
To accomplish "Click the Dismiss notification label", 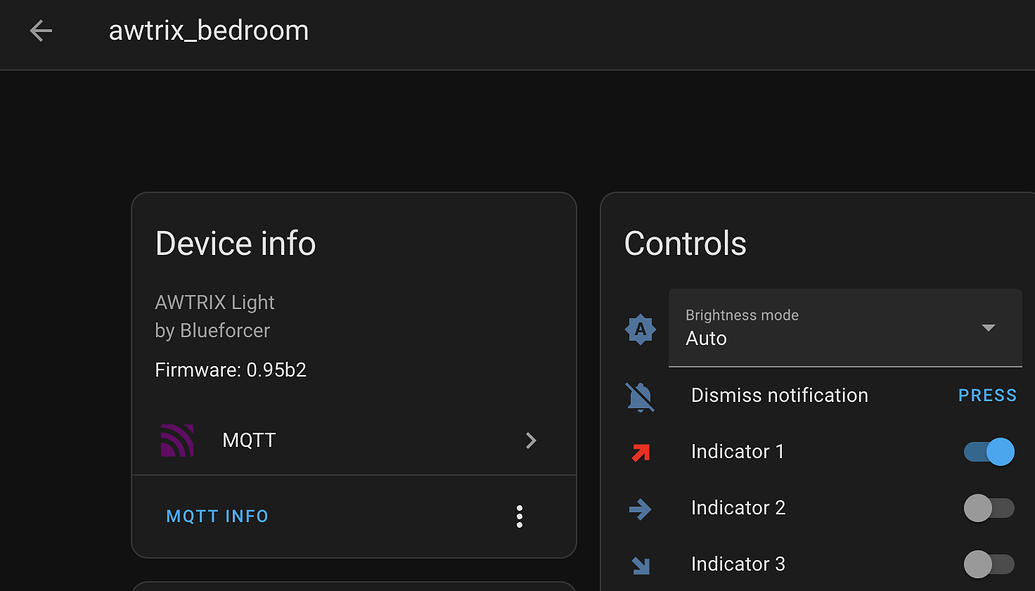I will coord(779,395).
